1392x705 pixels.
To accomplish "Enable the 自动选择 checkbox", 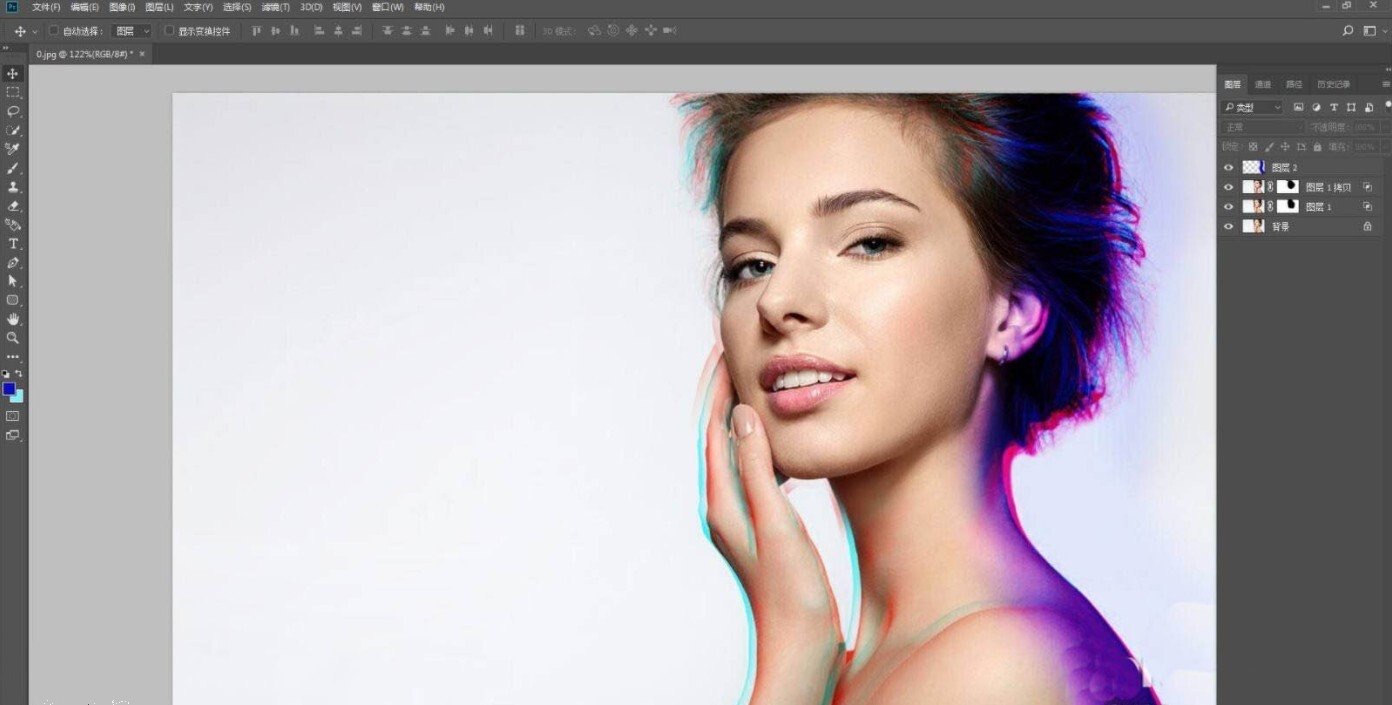I will (x=53, y=31).
